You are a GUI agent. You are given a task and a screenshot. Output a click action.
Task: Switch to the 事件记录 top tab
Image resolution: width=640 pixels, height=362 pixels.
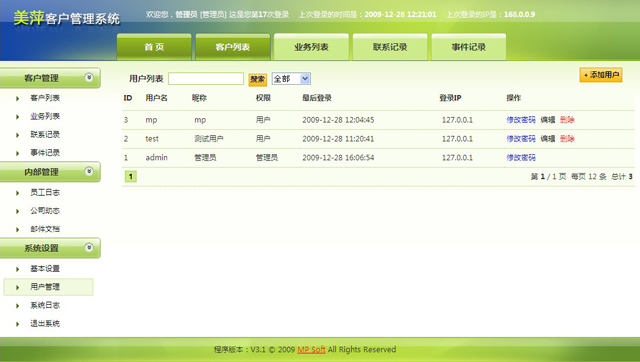pos(469,47)
